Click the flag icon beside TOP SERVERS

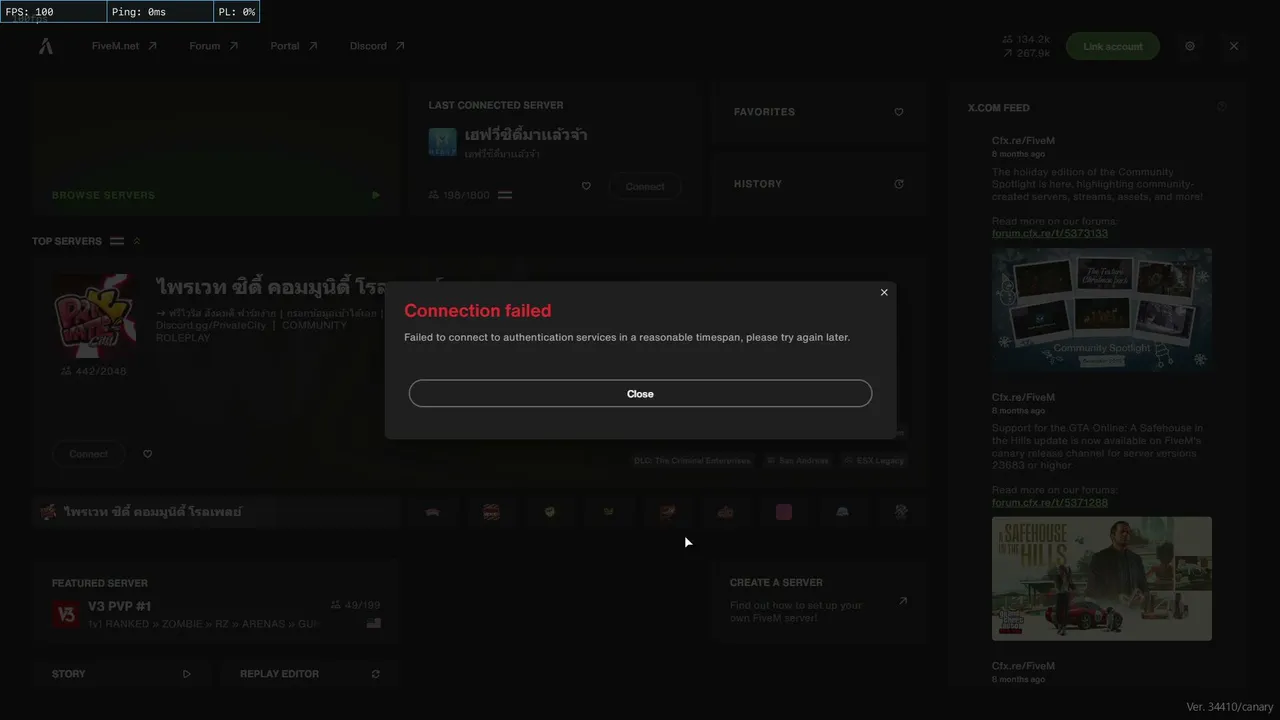pyautogui.click(x=117, y=241)
